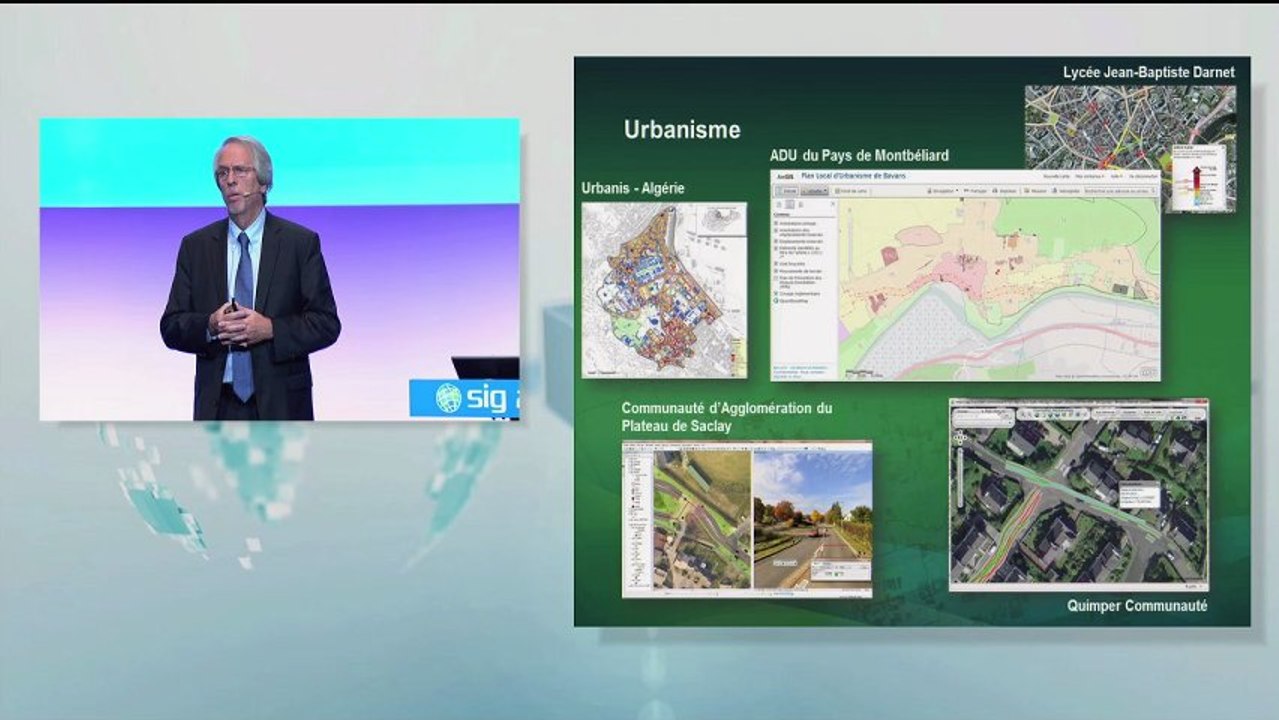Open the Plateau de Saclay street view pane
The width and height of the screenshot is (1279, 720).
point(811,519)
